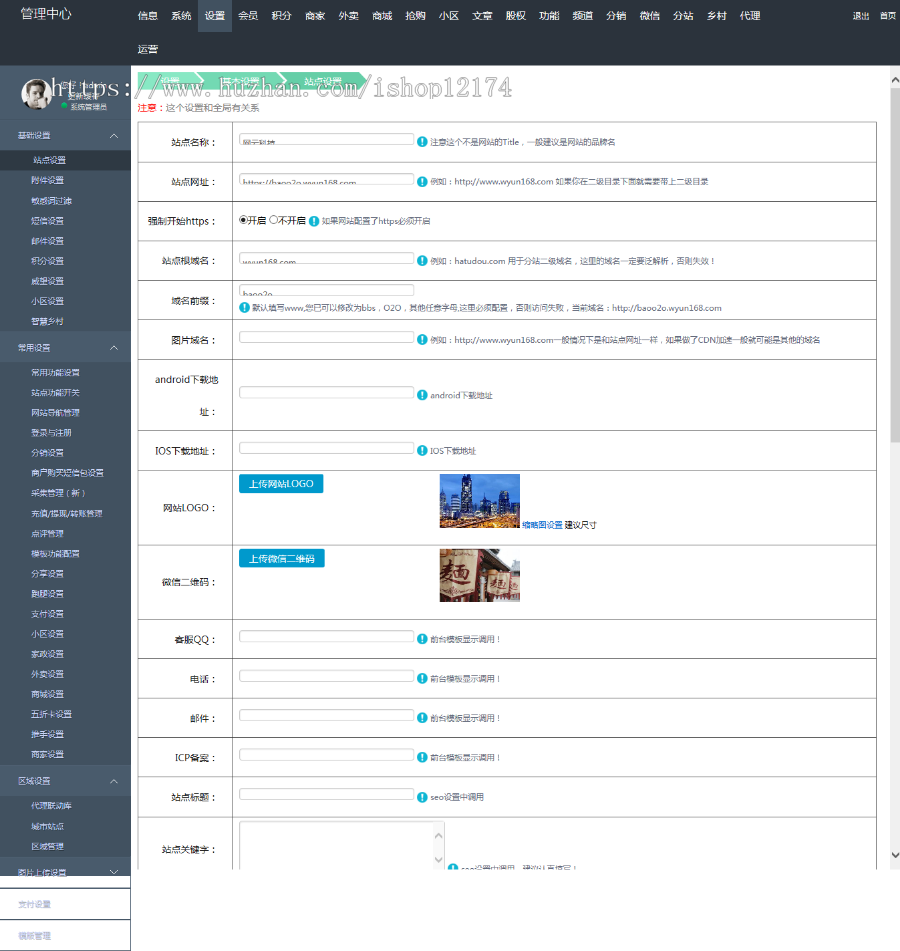
Task: Click 站点关键字 textarea scroll-down arrow
Action: (438, 859)
